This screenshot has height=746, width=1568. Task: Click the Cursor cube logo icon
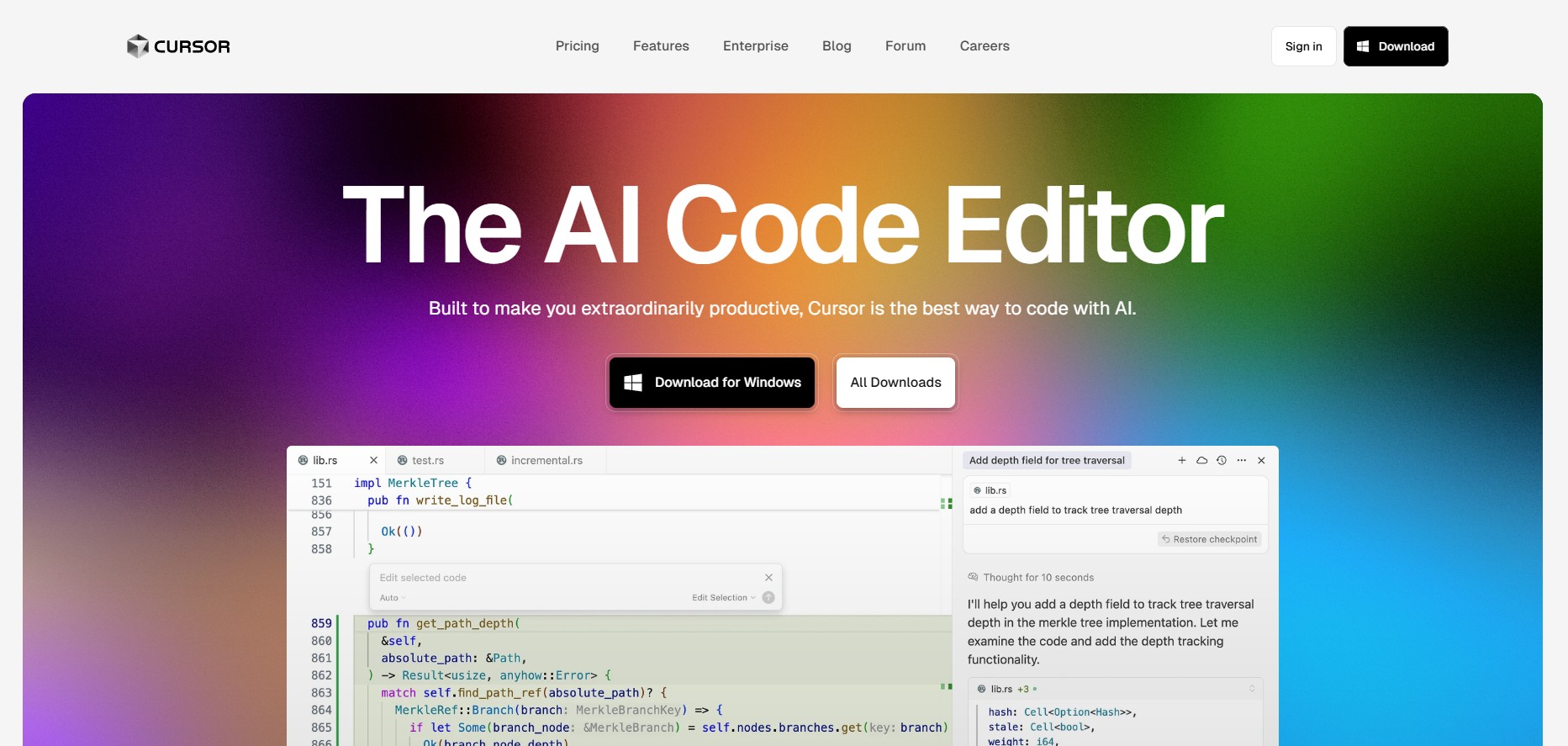[x=138, y=46]
